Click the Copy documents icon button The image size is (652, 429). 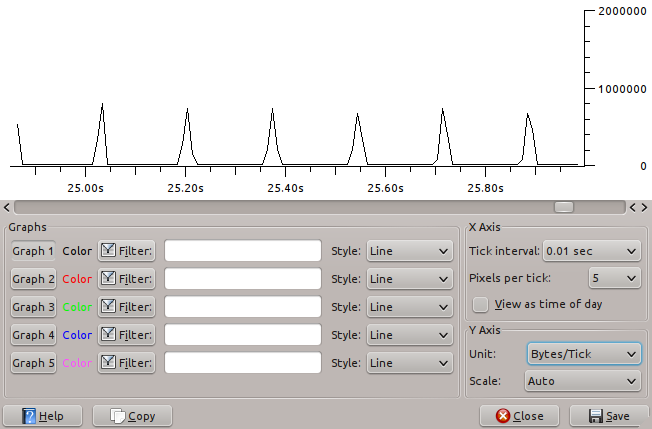click(x=118, y=416)
